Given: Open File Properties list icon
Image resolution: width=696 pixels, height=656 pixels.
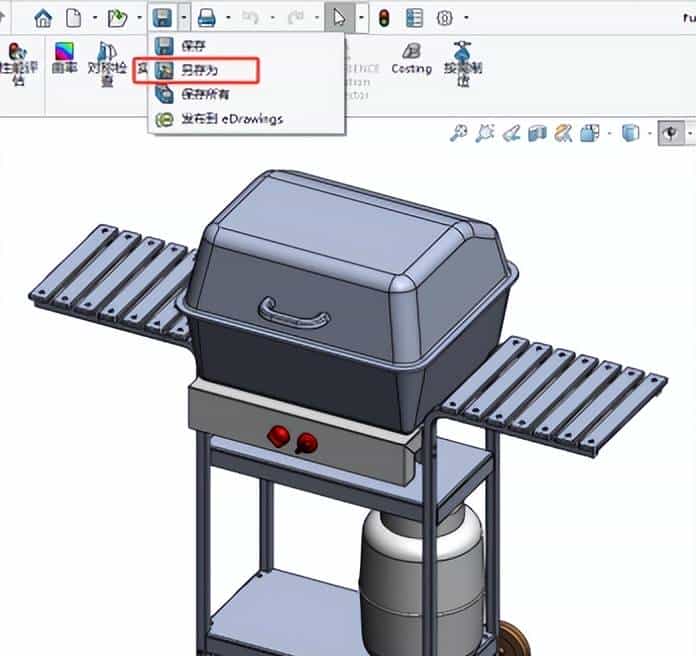Looking at the screenshot, I should [414, 18].
